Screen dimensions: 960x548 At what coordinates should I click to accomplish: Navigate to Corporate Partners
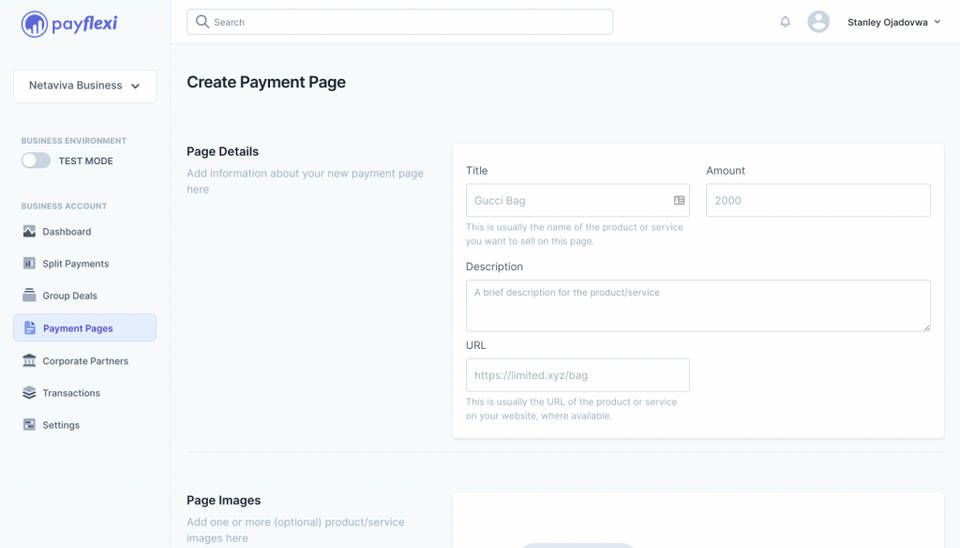coord(84,361)
